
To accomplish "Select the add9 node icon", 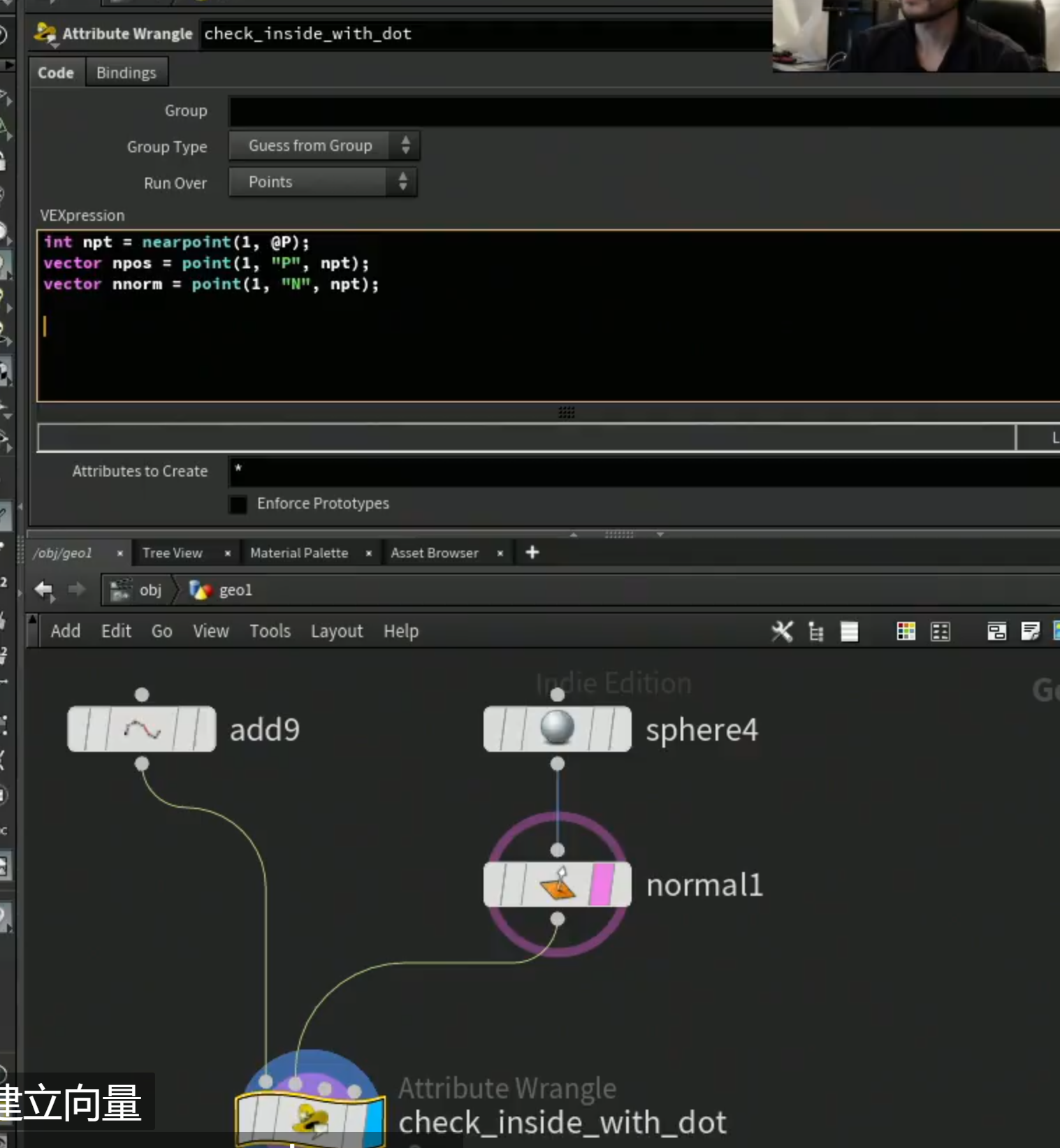I will coord(142,729).
